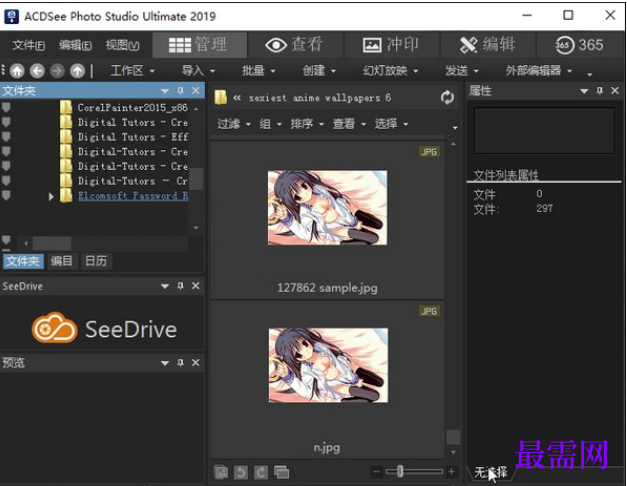Go up one folder level icon

[78, 71]
